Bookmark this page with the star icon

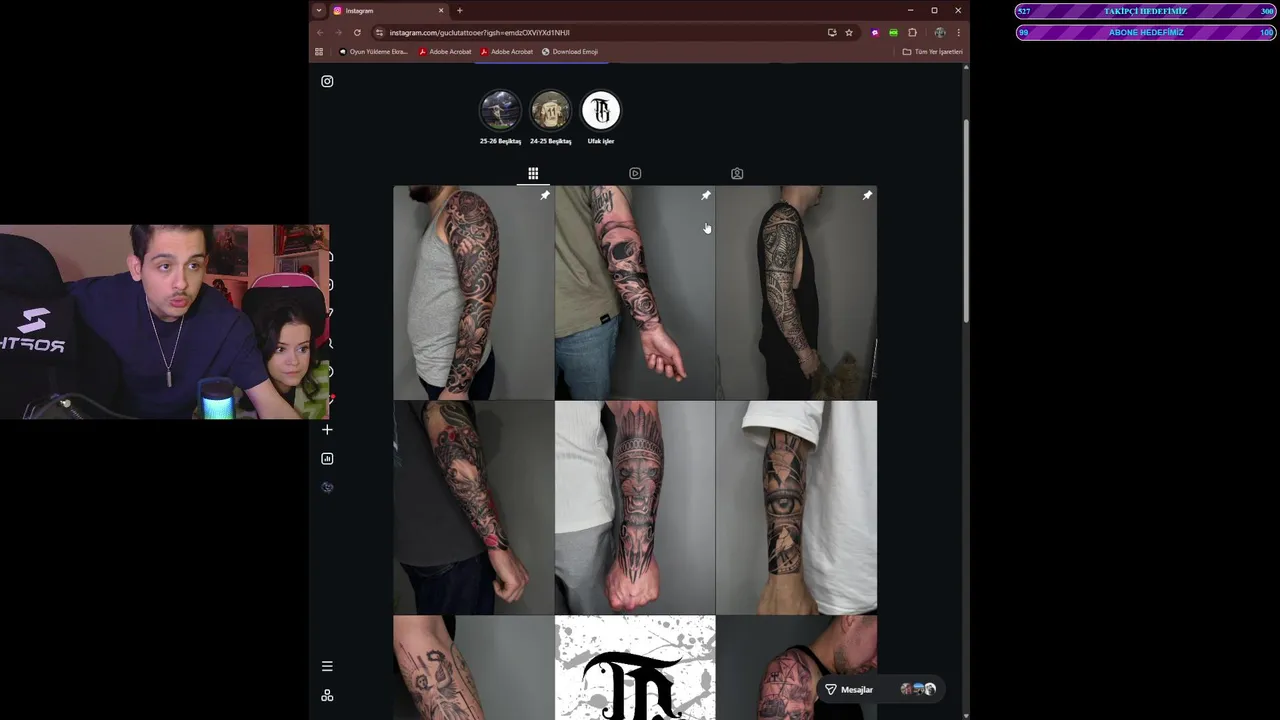(849, 33)
